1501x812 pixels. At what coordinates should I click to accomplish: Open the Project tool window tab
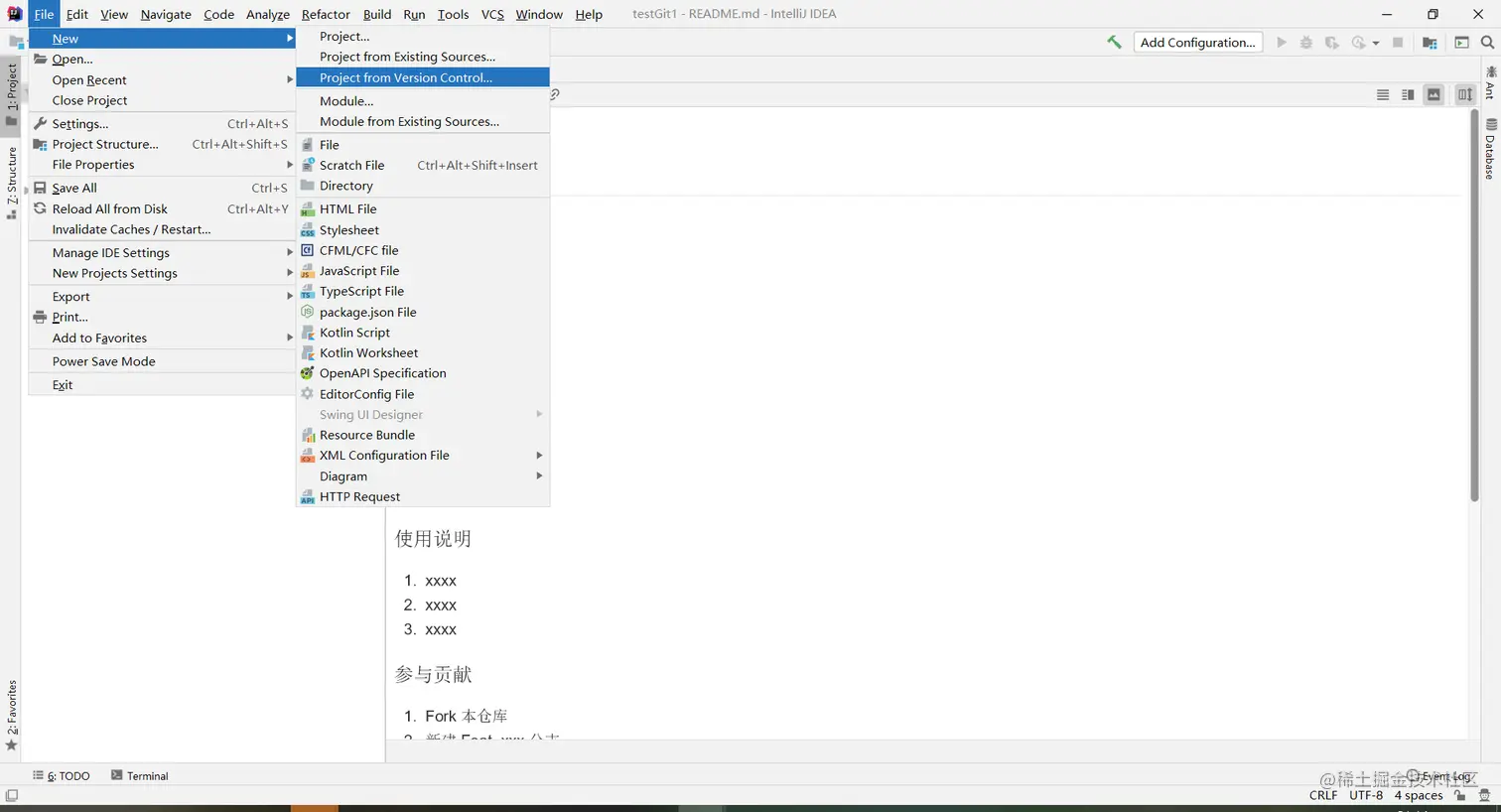pyautogui.click(x=11, y=94)
